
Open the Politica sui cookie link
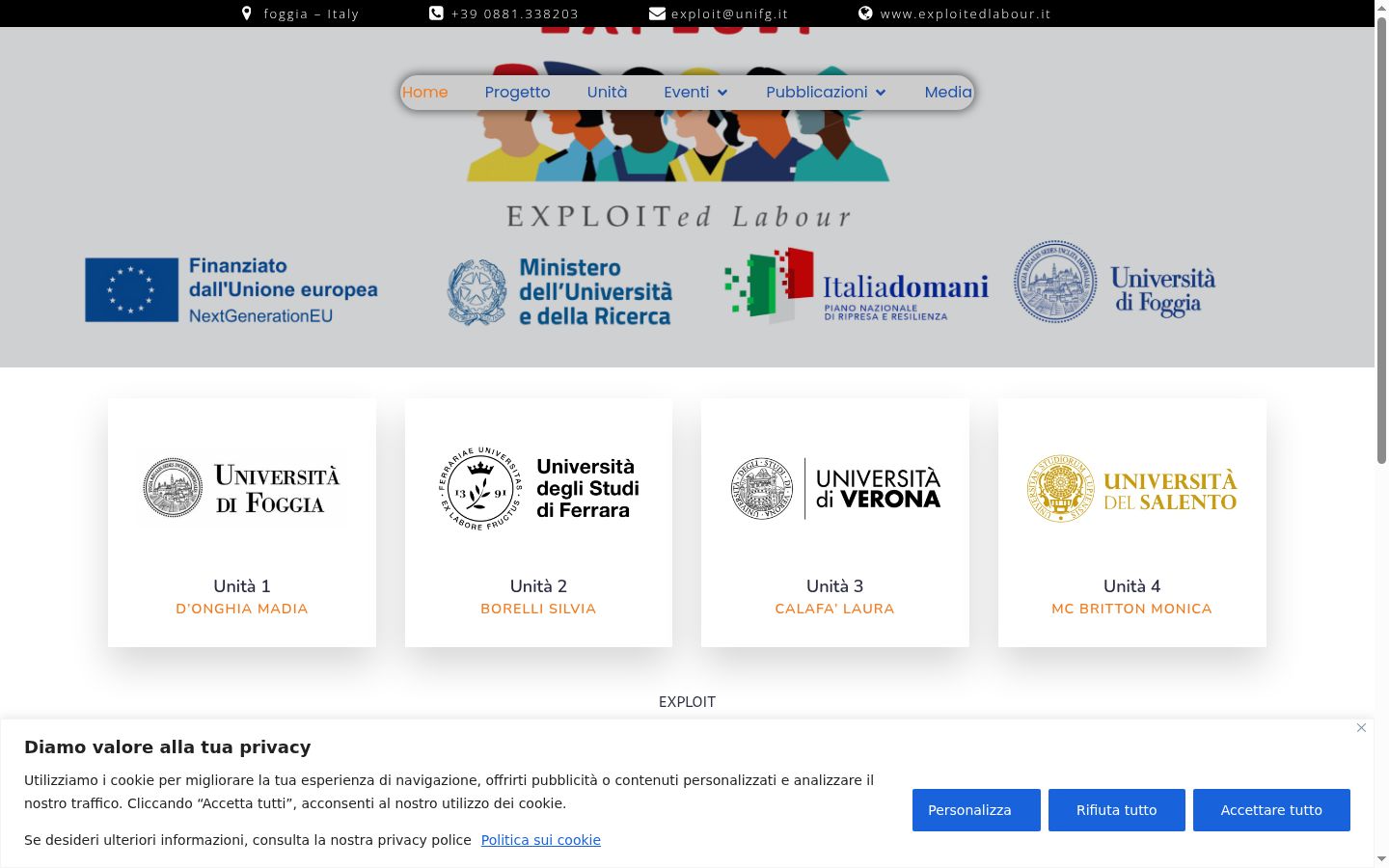(x=541, y=840)
